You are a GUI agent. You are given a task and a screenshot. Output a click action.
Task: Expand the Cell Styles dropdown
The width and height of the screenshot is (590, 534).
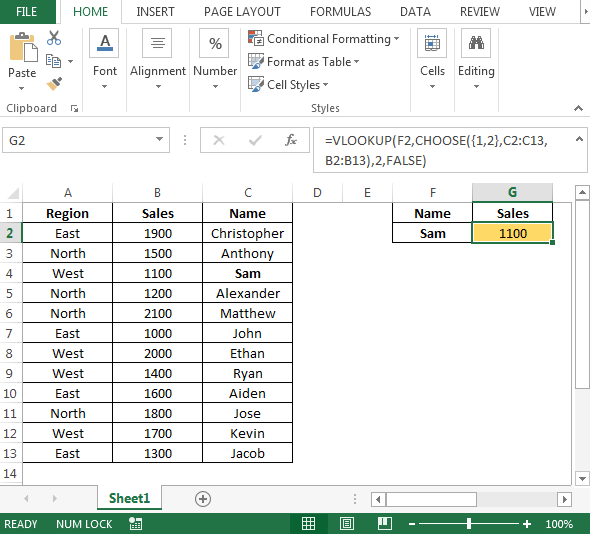pyautogui.click(x=288, y=85)
